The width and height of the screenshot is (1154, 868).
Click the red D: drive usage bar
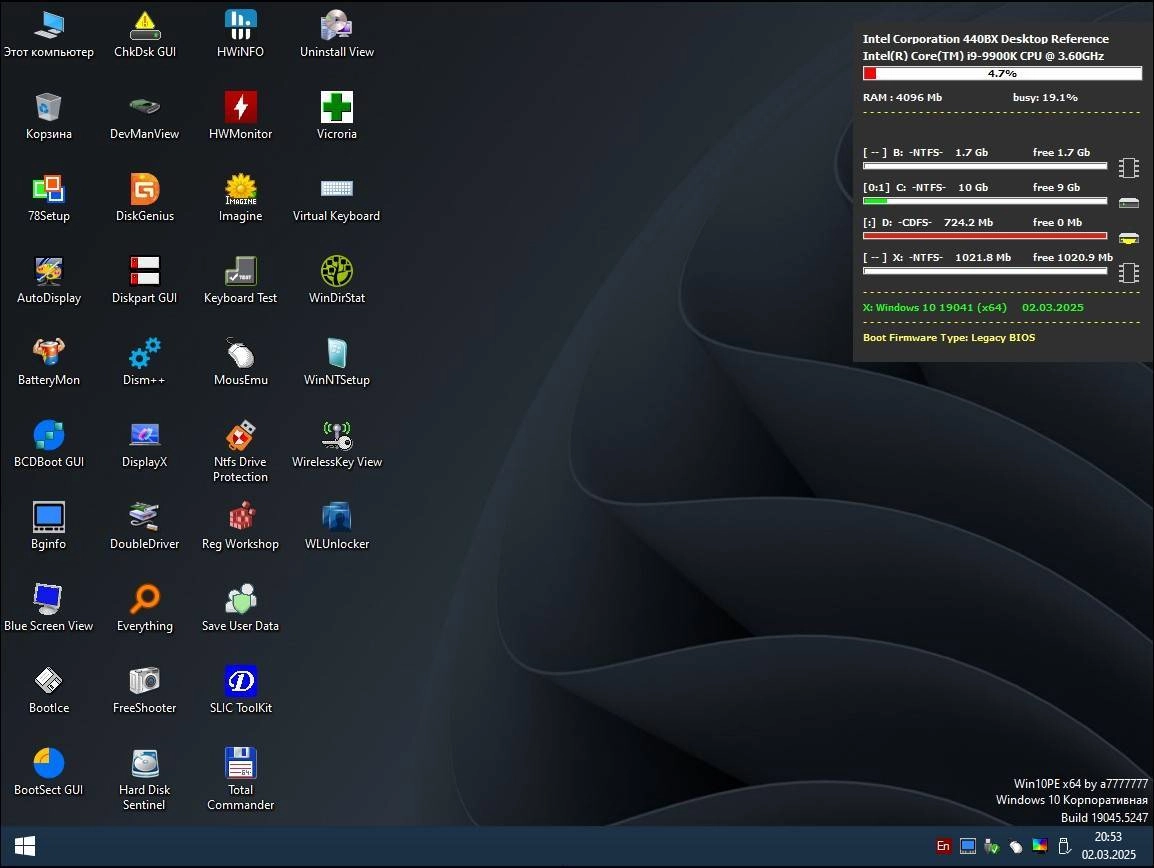(x=985, y=236)
